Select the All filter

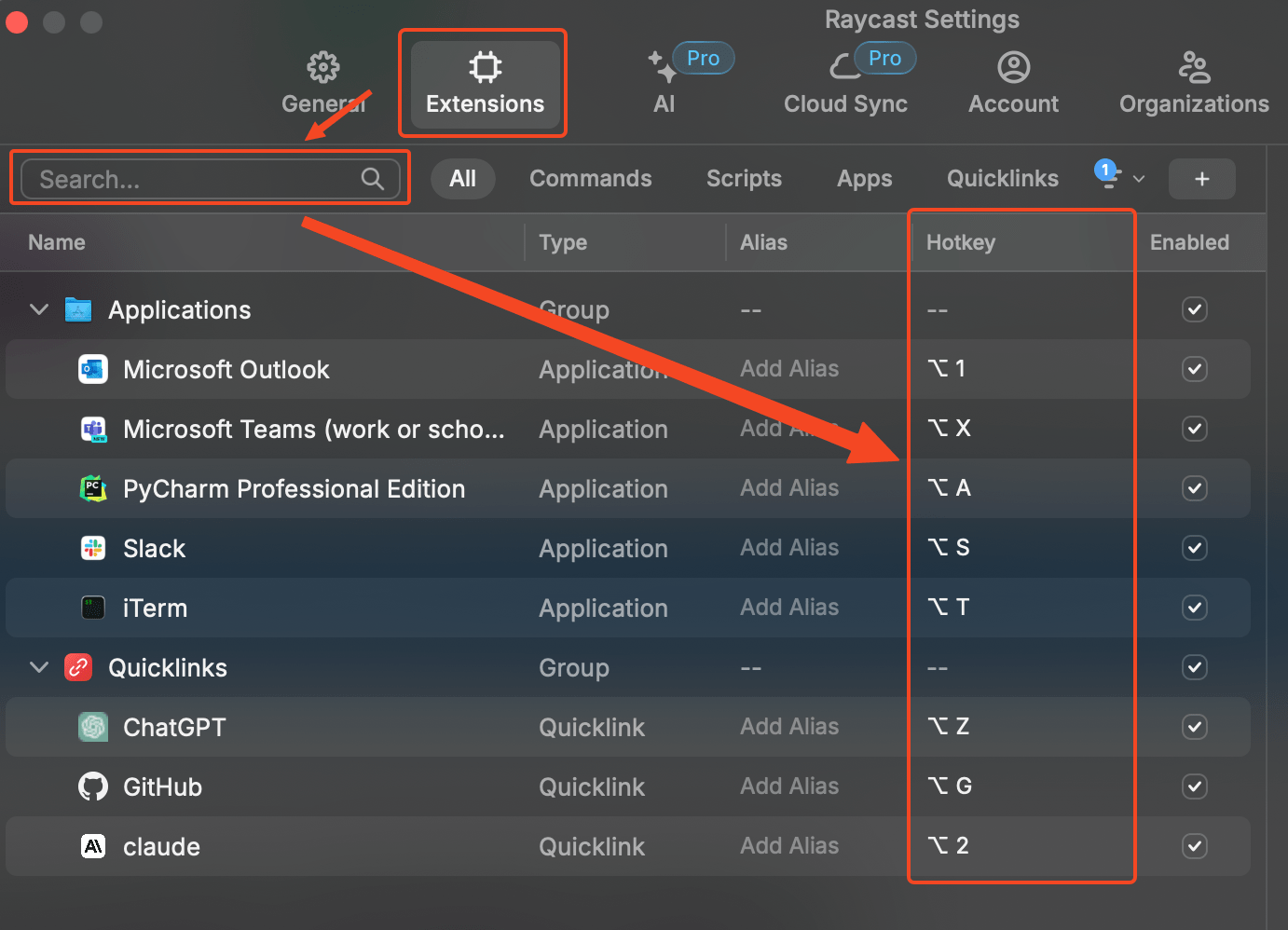(462, 179)
